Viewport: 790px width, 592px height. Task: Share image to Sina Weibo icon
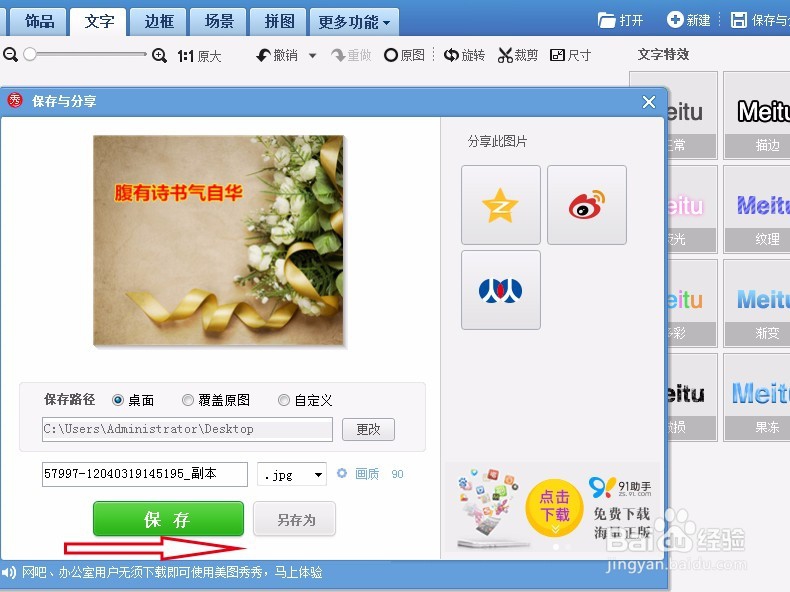[x=587, y=205]
